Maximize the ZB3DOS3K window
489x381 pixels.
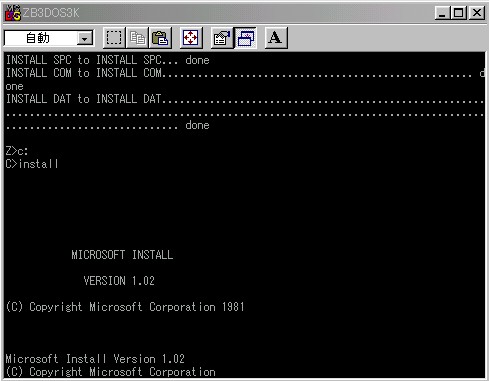458,13
